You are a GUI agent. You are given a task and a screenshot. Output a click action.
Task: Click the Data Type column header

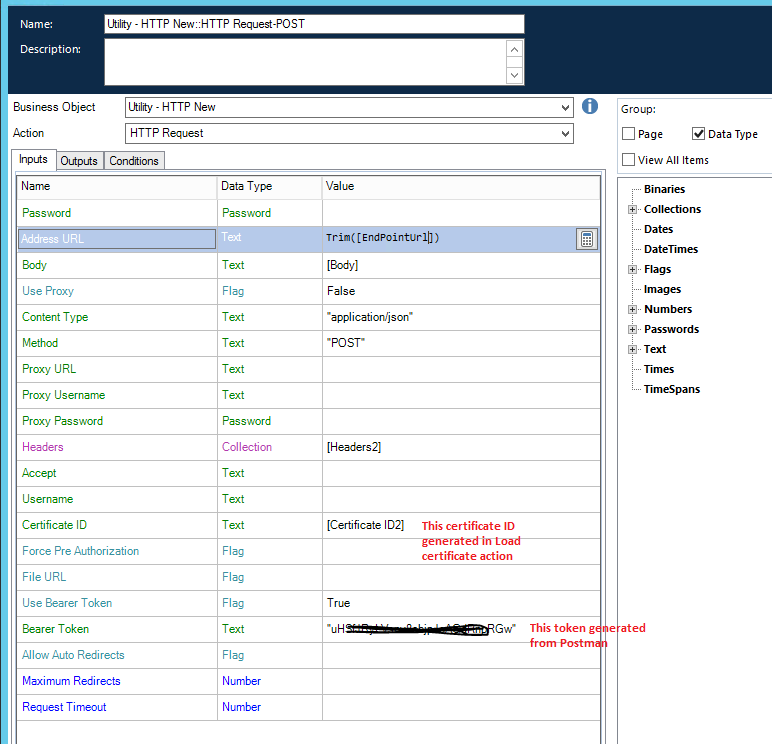click(x=246, y=186)
